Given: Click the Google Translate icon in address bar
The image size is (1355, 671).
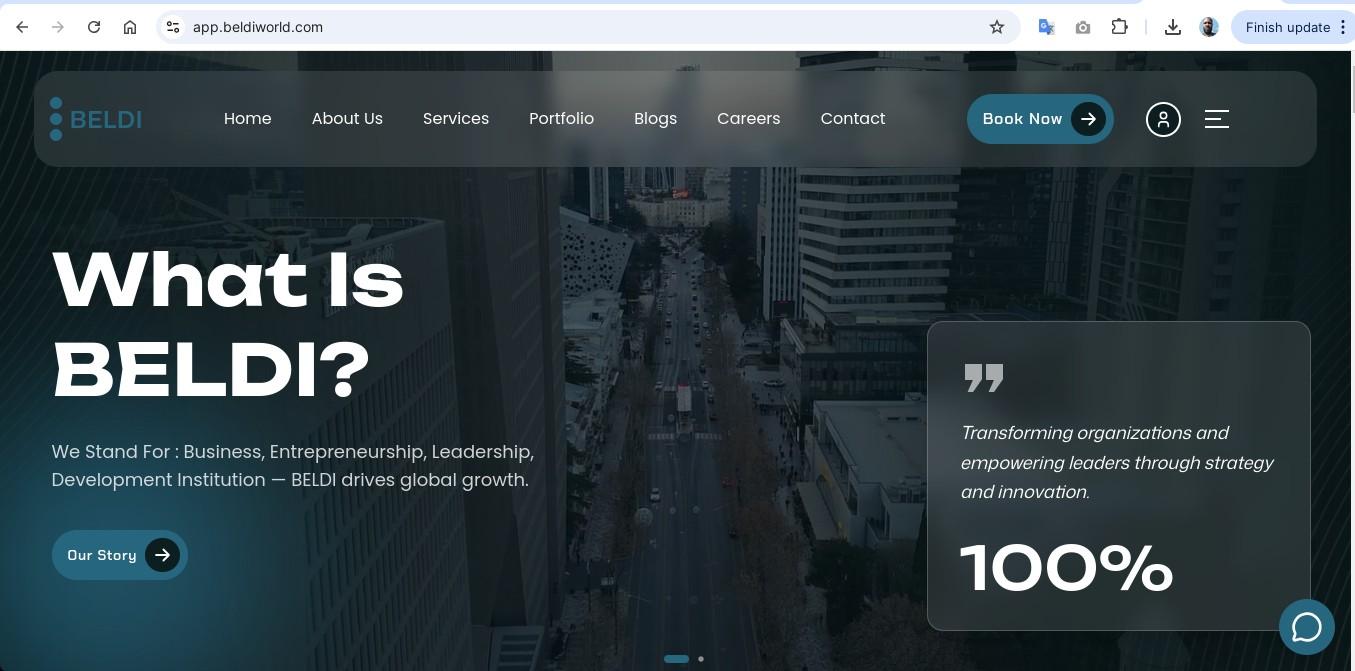Looking at the screenshot, I should tap(1046, 27).
